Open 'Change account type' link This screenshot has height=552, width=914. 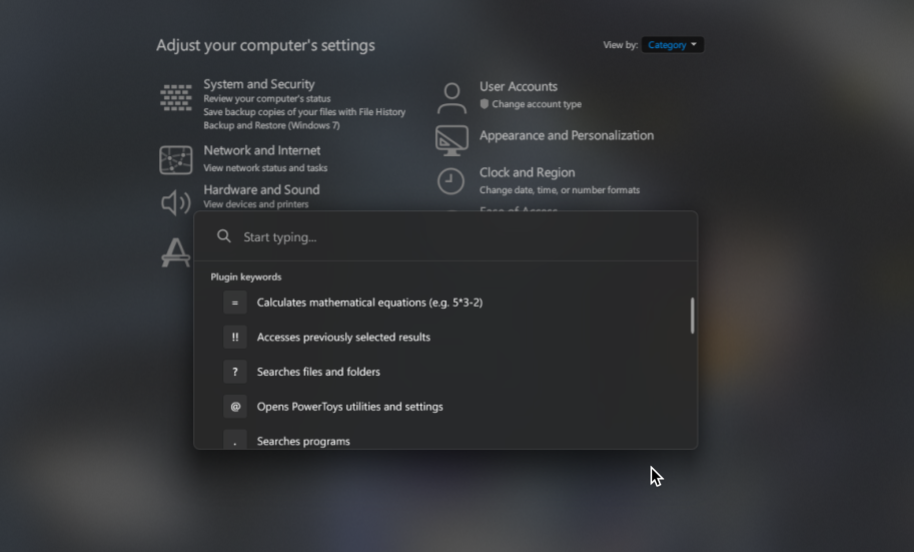tap(536, 104)
